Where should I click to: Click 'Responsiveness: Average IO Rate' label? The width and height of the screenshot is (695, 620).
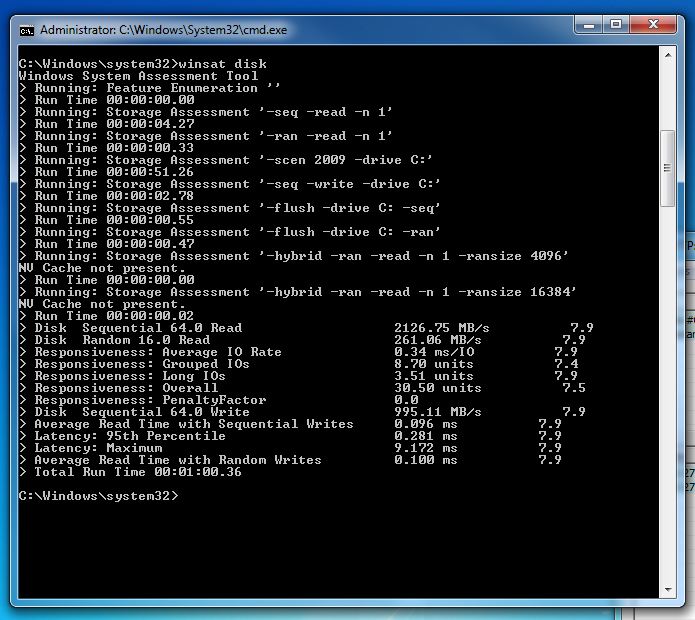(x=158, y=351)
